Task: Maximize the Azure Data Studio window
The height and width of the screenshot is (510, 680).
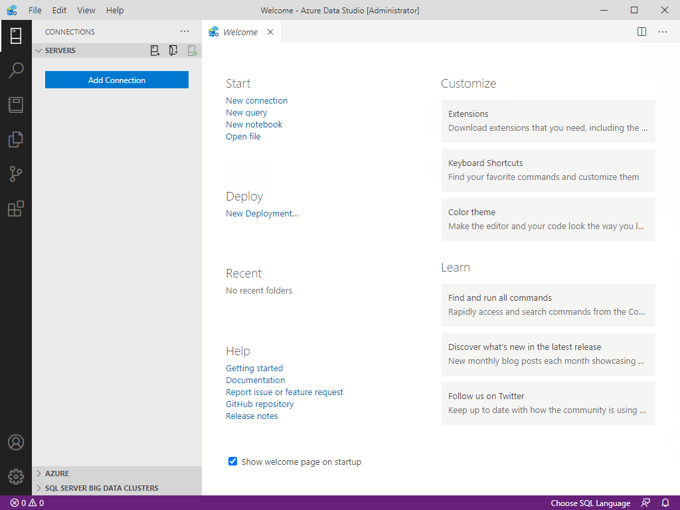Action: (634, 10)
